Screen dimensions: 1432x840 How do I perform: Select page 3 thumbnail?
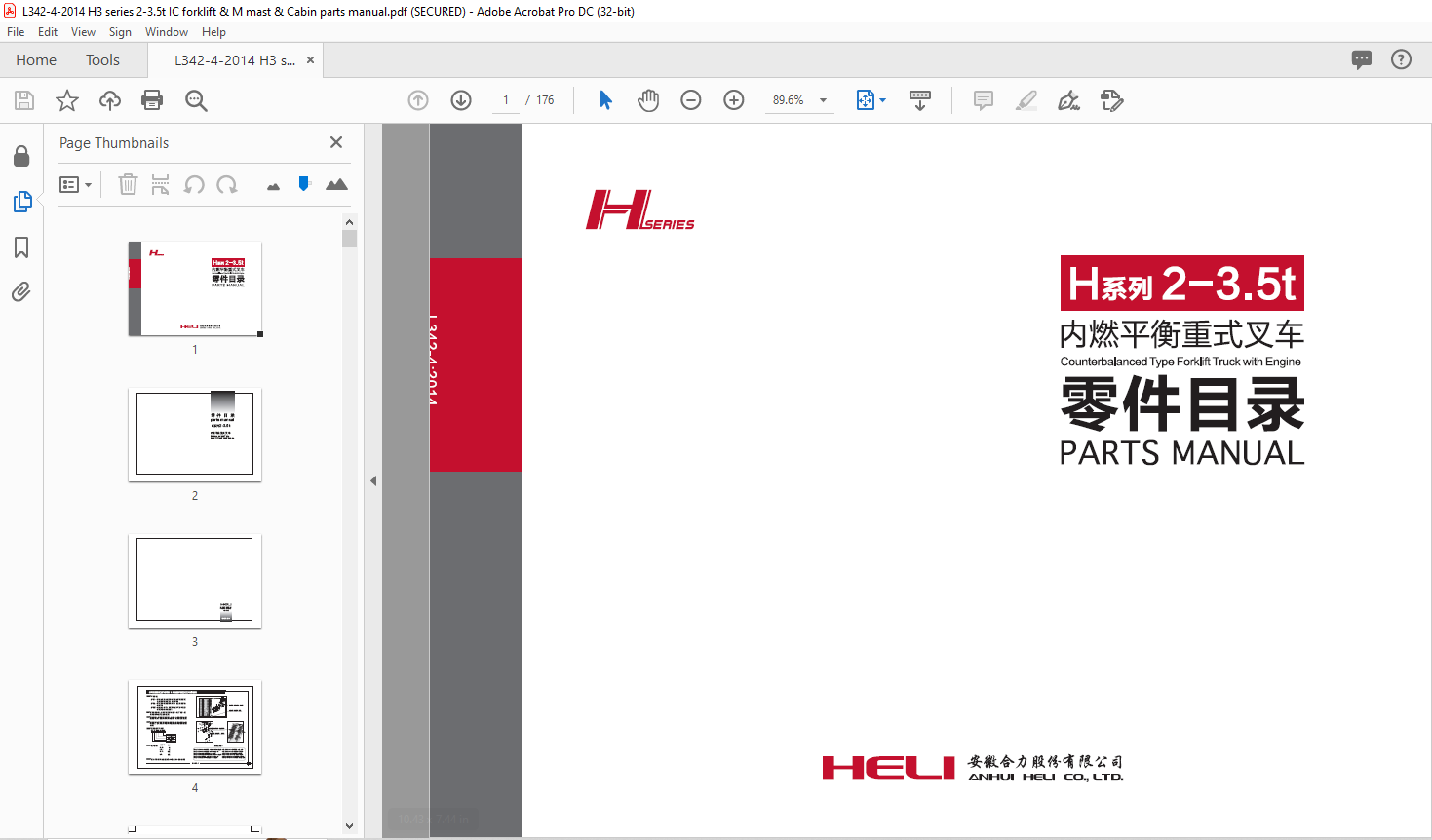pos(195,581)
